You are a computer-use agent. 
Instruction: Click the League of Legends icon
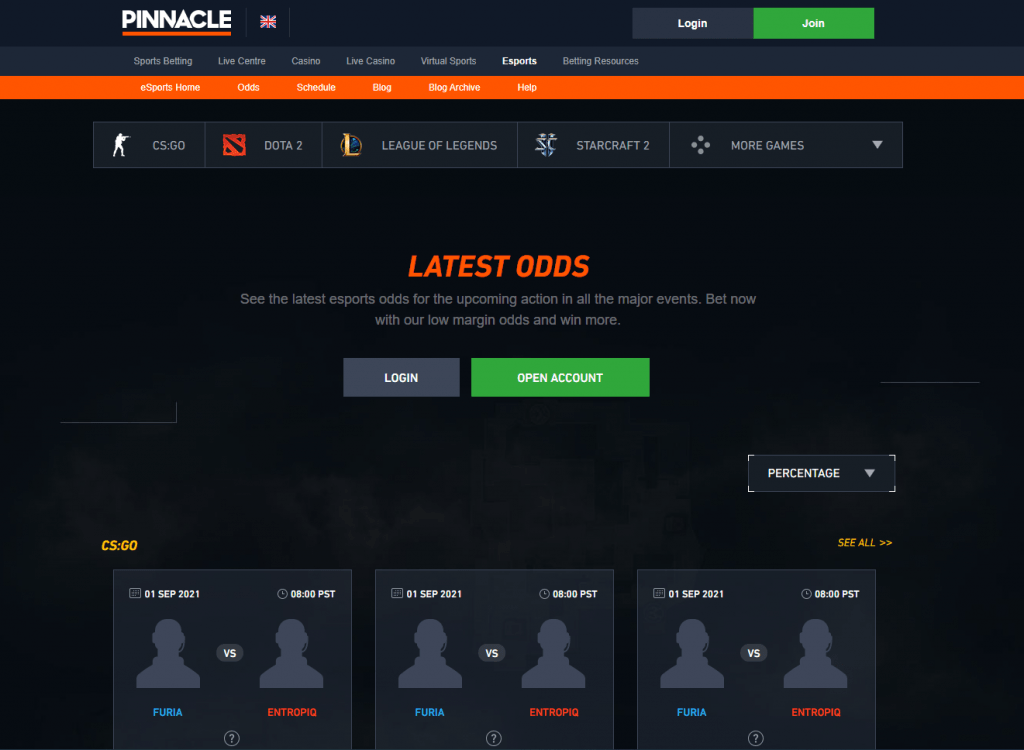point(351,144)
